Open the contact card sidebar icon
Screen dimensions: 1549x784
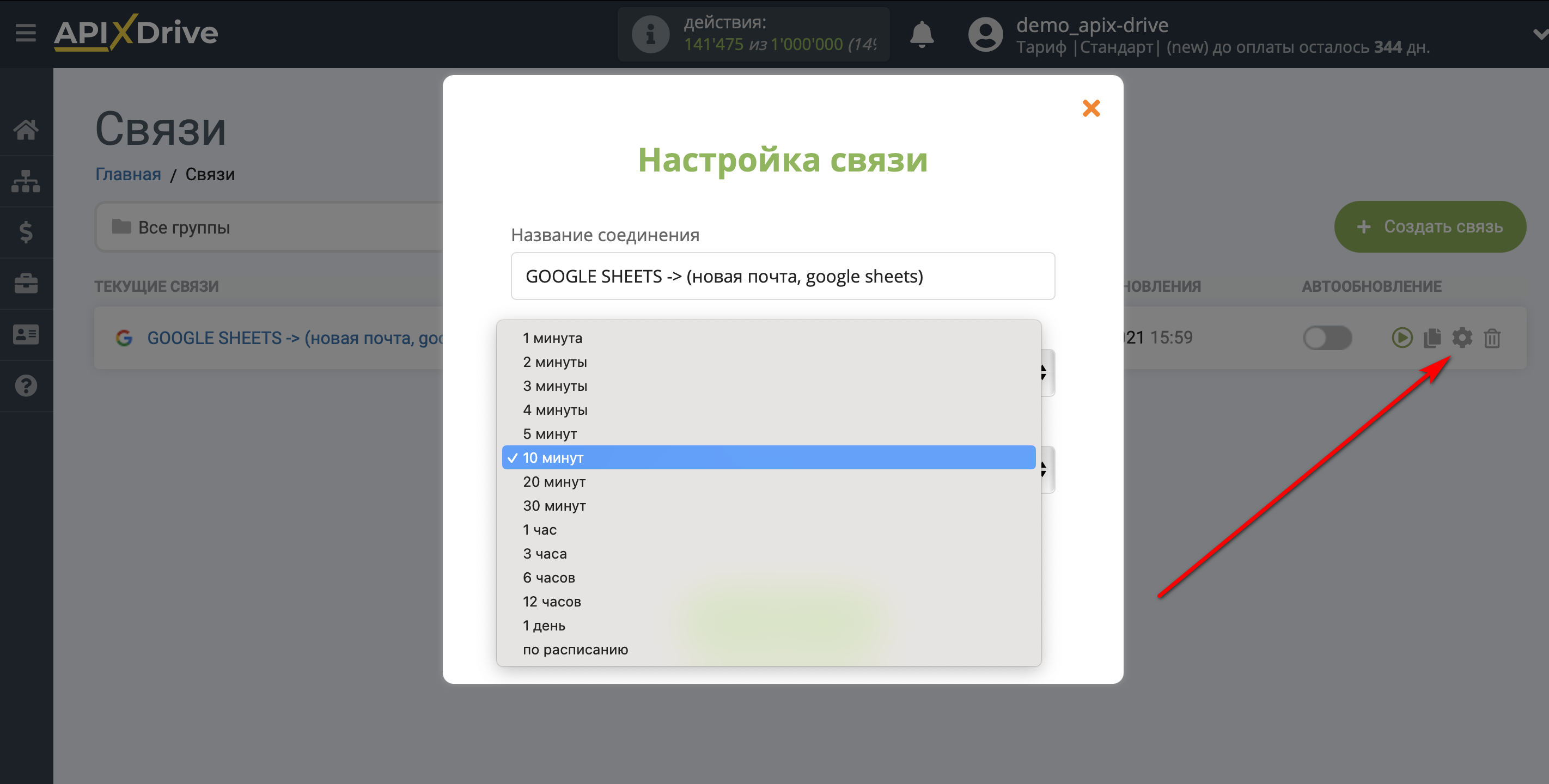click(x=26, y=334)
